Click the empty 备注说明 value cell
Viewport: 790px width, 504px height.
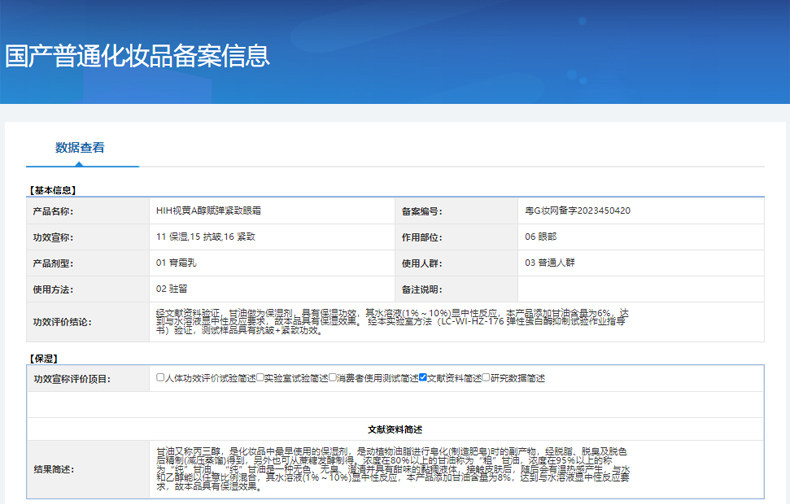[x=640, y=289]
